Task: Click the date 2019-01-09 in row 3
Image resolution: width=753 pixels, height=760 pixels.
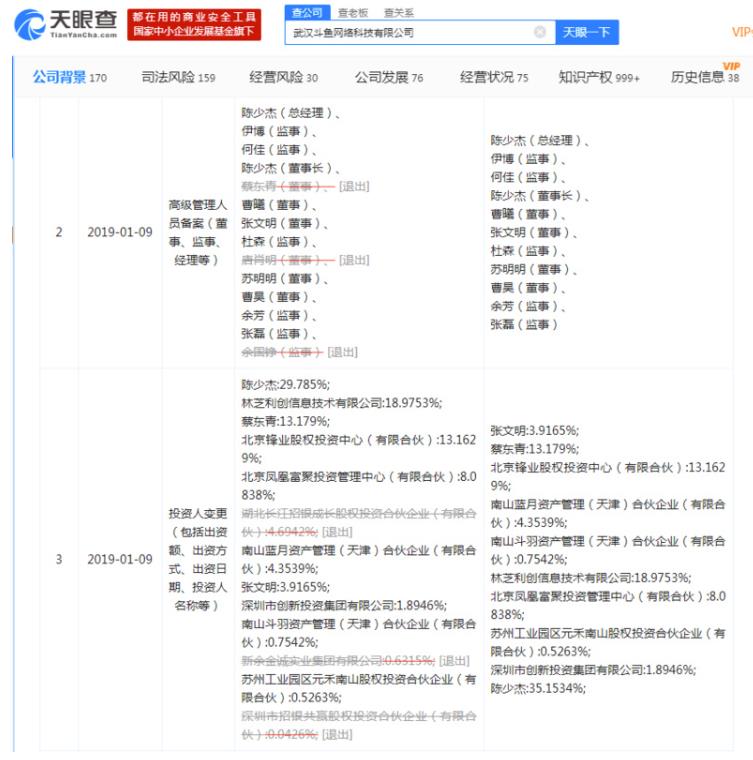Action: point(120,559)
